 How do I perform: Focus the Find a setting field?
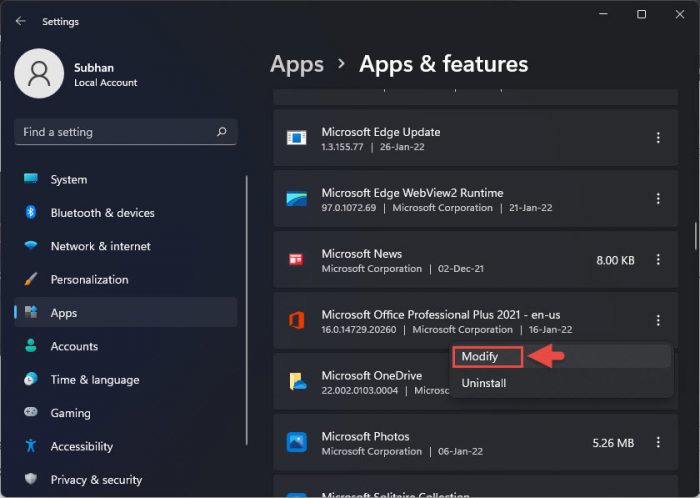coord(125,132)
